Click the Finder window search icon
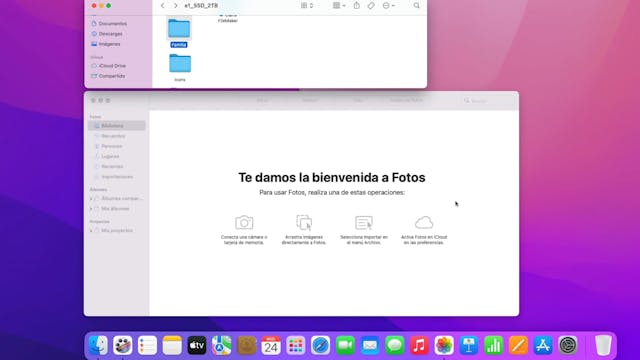This screenshot has width=640, height=360. click(416, 6)
